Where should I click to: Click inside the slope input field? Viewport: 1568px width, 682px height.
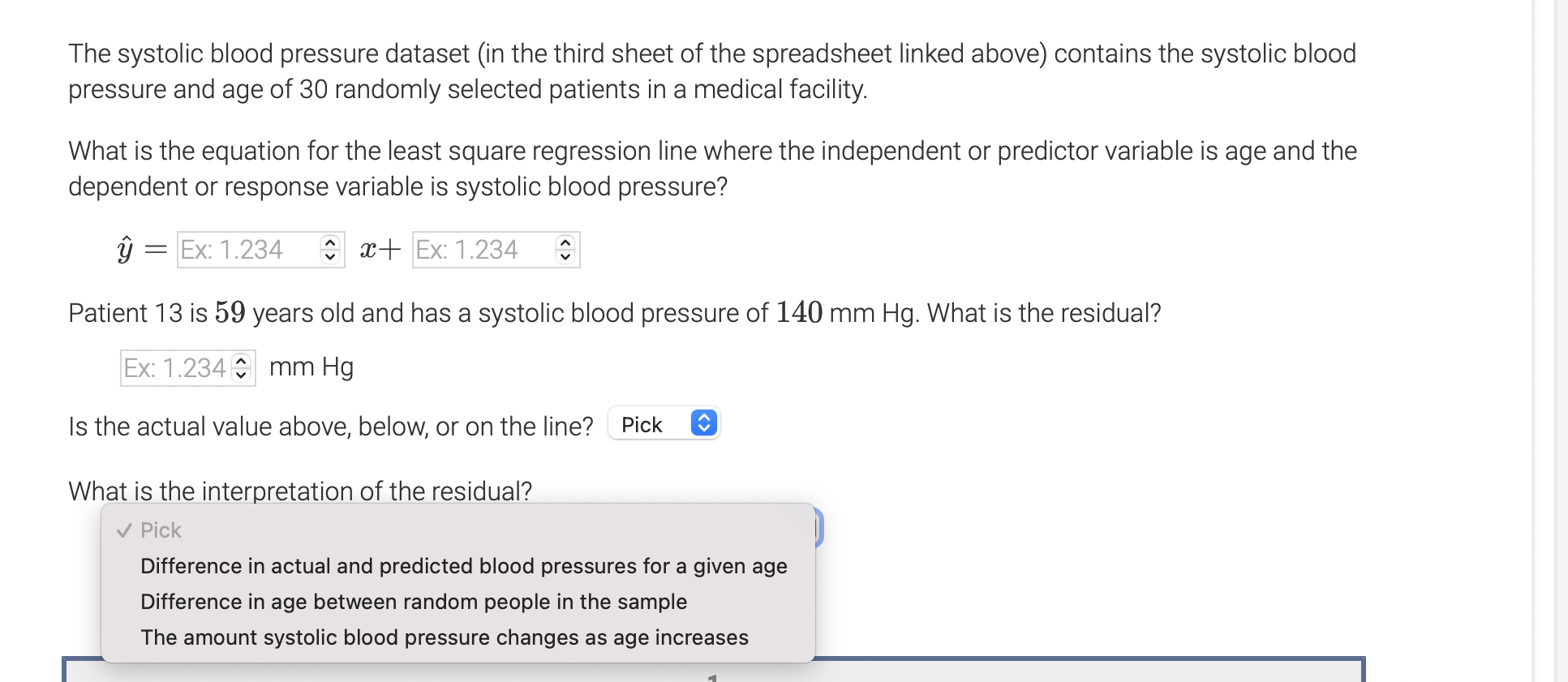[x=243, y=249]
